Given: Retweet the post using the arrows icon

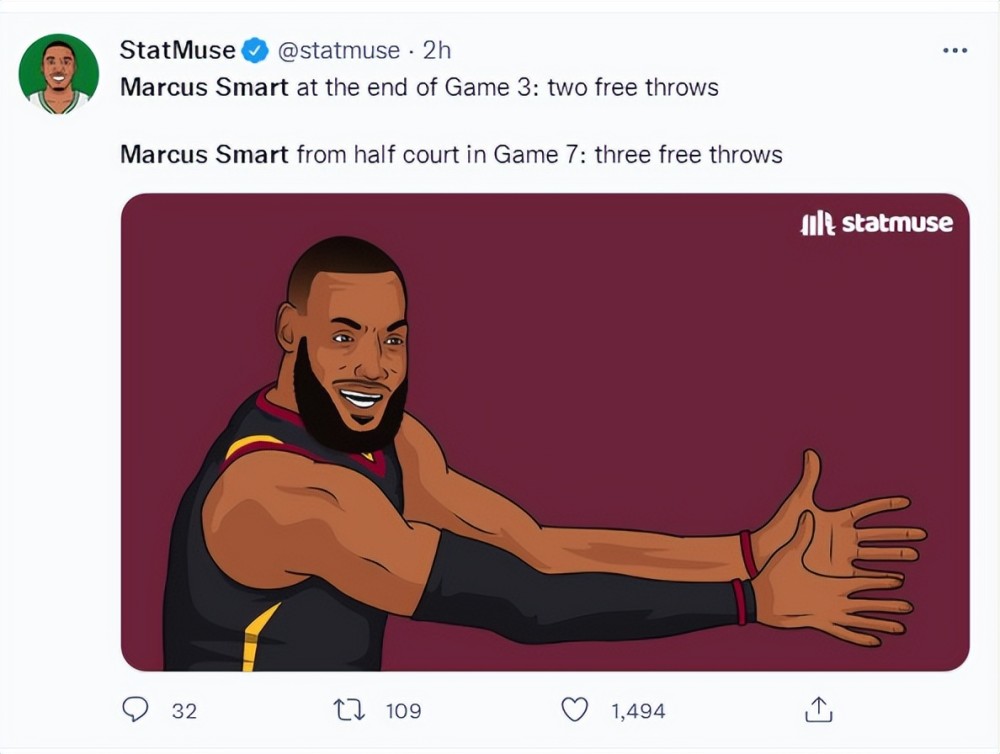Looking at the screenshot, I should 349,709.
